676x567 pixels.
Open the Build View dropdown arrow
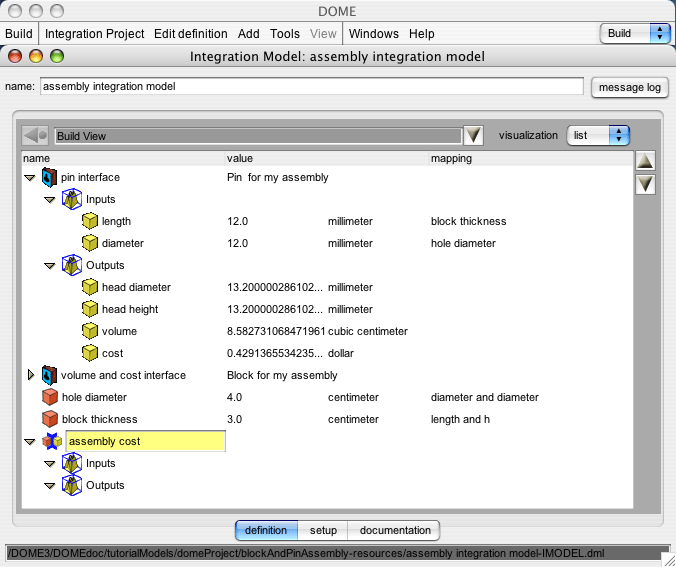coord(473,136)
